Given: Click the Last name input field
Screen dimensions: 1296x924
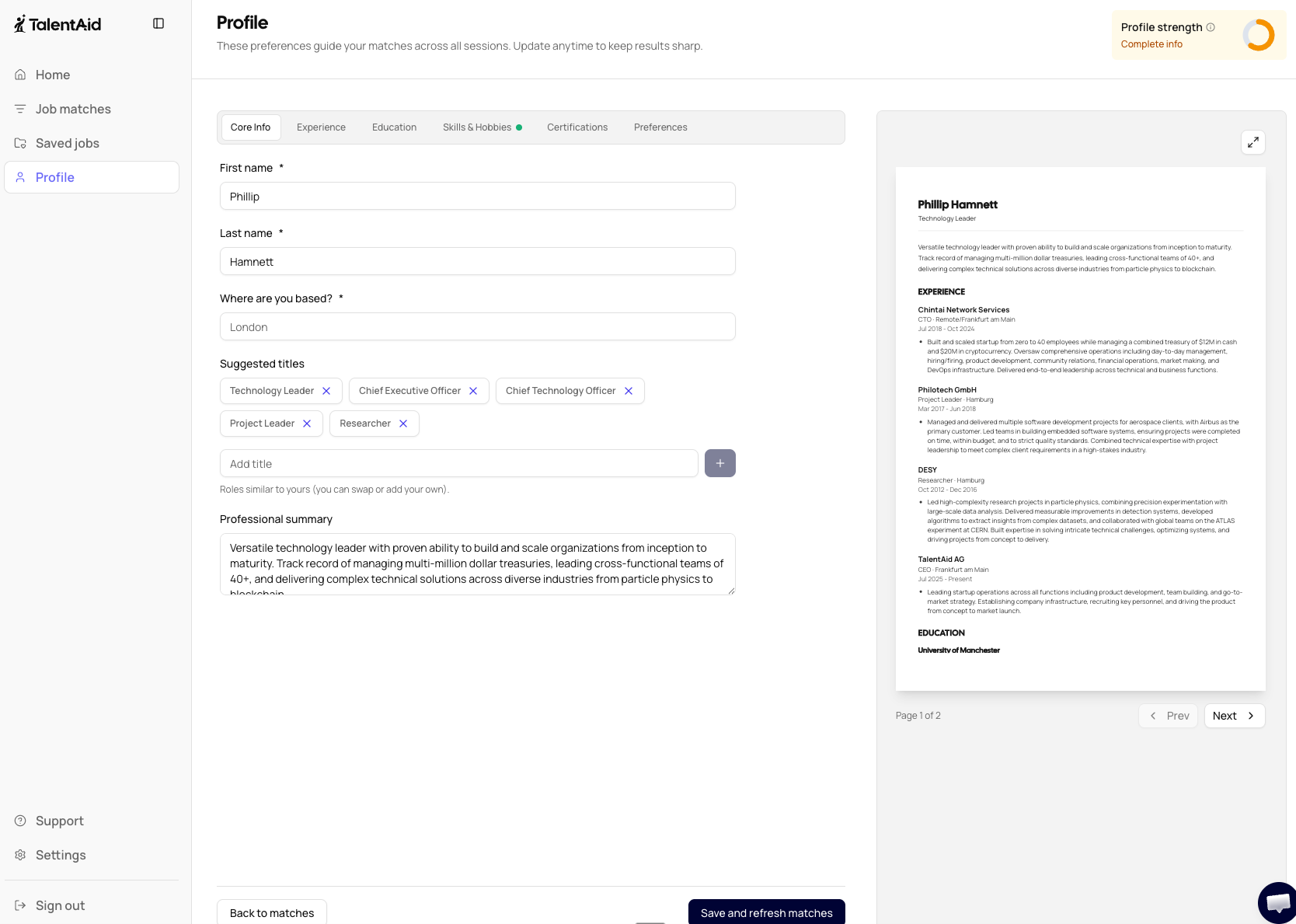Looking at the screenshot, I should point(478,261).
